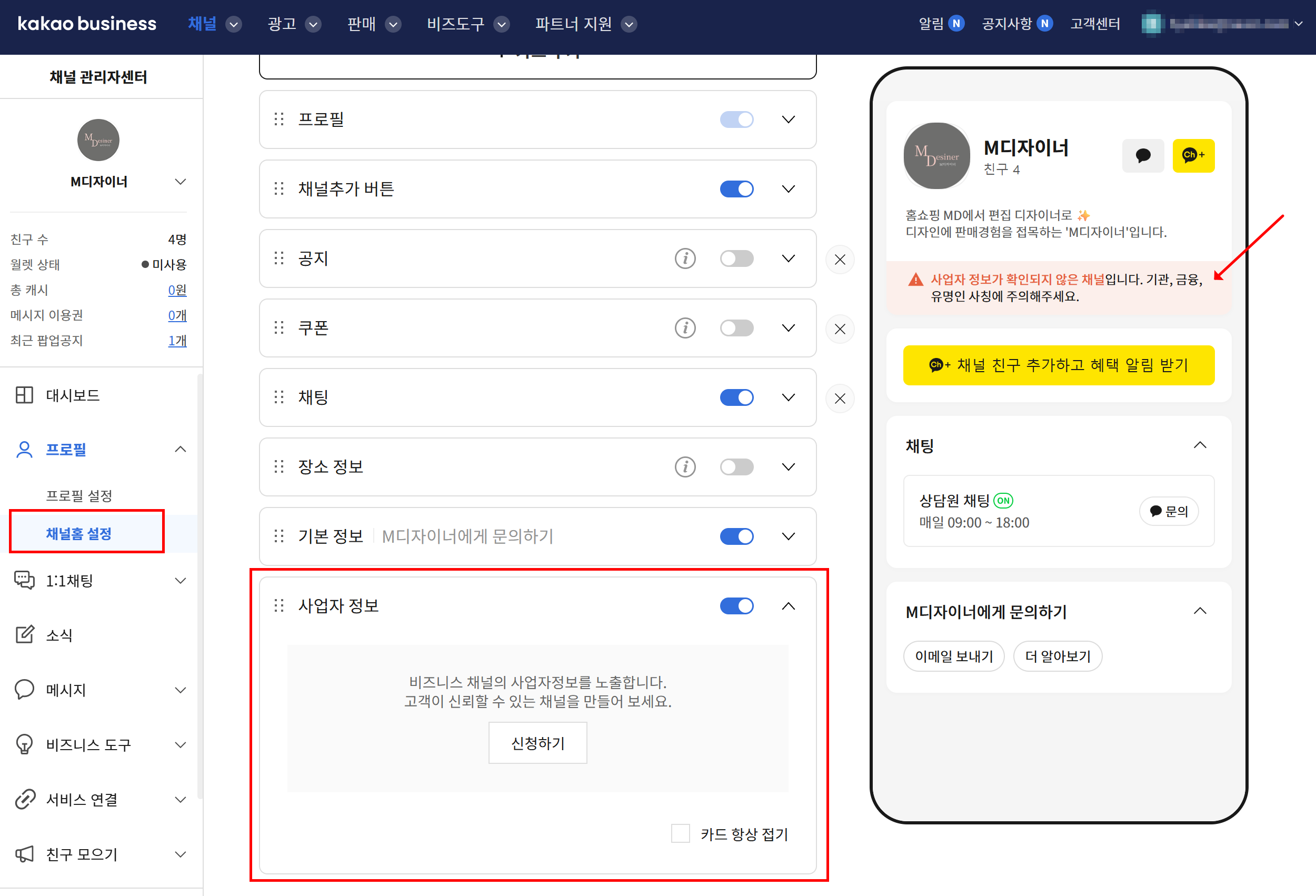Remove the 쿠폰 card with X icon
The image size is (1316, 896).
[840, 329]
